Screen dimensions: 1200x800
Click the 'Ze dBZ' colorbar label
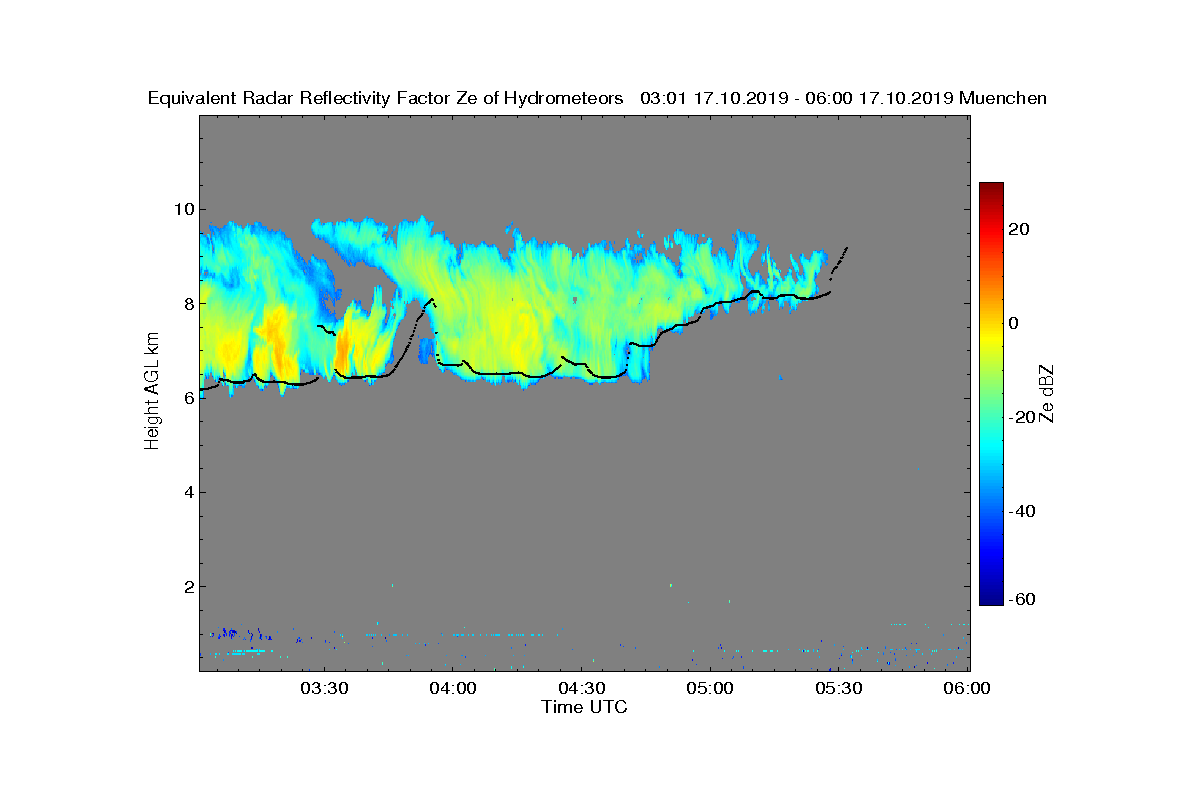(1047, 393)
